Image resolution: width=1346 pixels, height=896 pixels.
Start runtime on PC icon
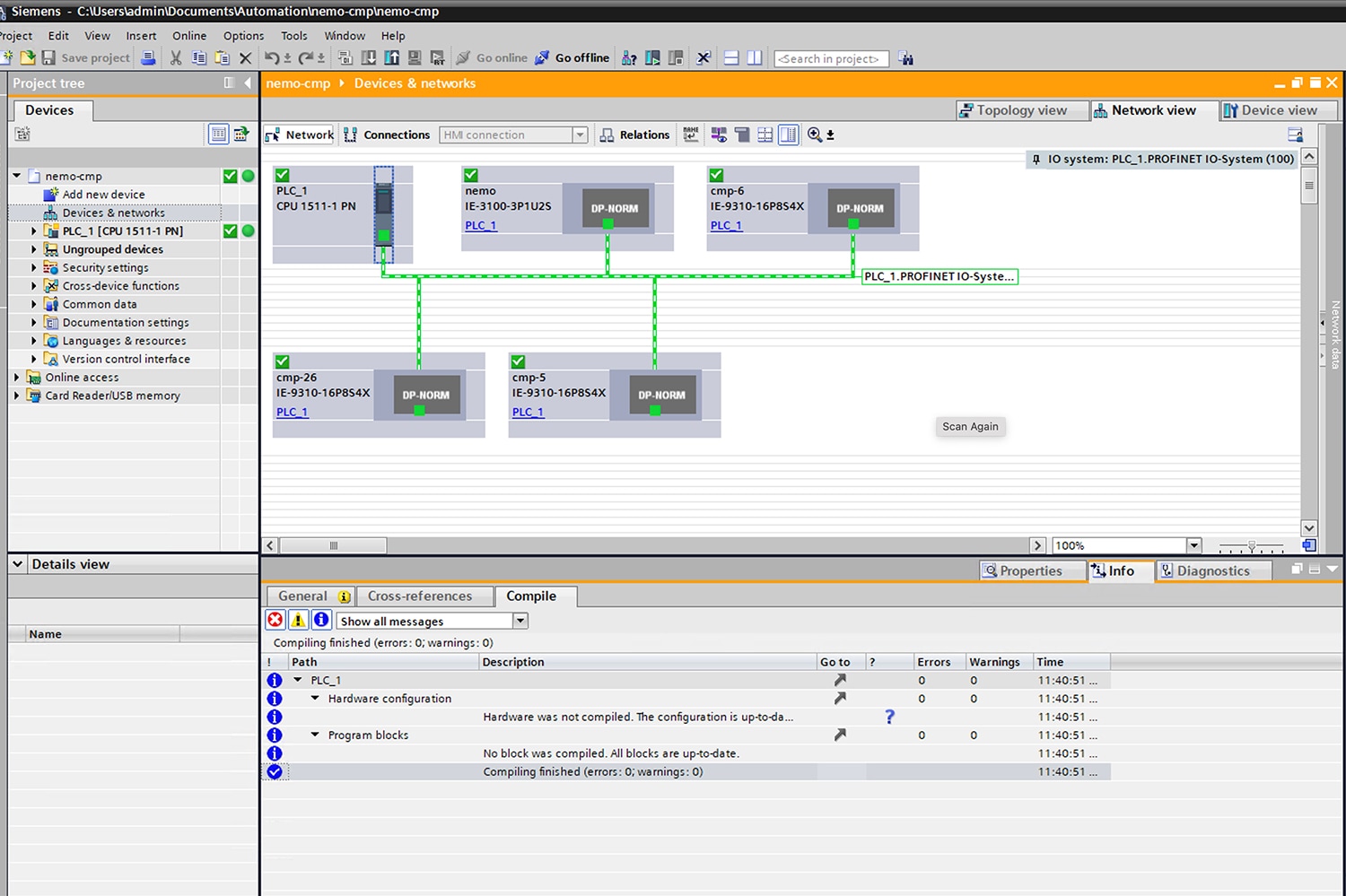[438, 58]
